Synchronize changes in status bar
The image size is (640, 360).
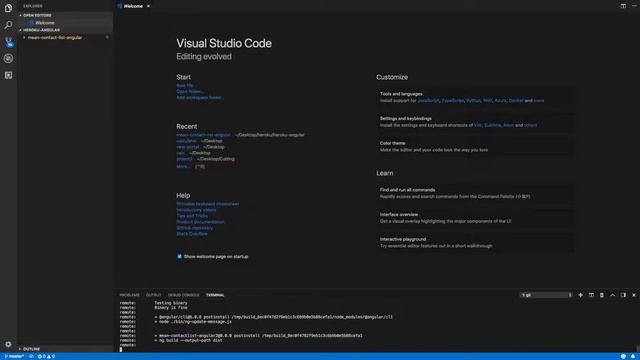31,356
